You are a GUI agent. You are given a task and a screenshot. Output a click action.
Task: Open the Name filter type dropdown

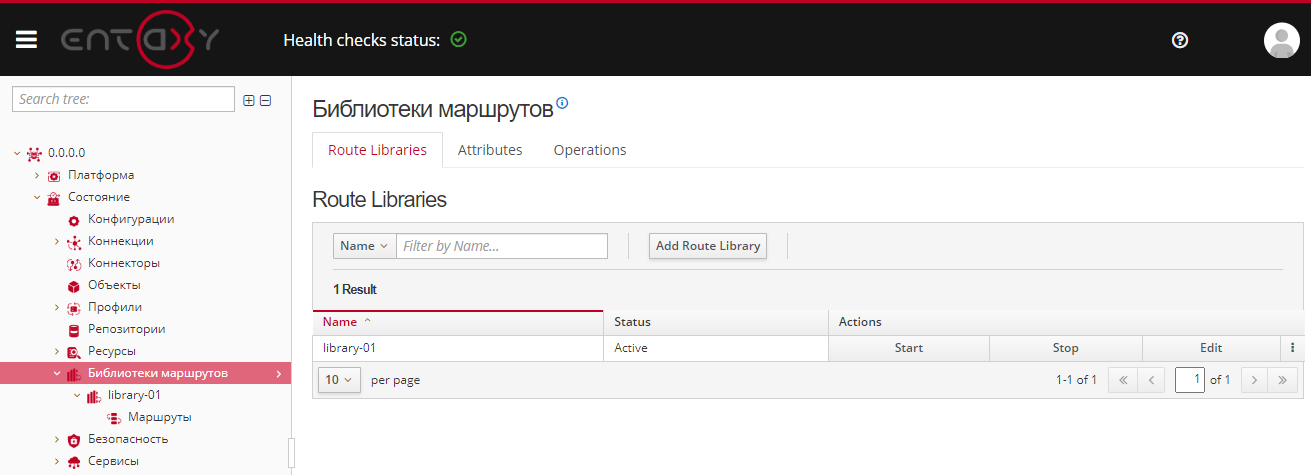pos(364,246)
